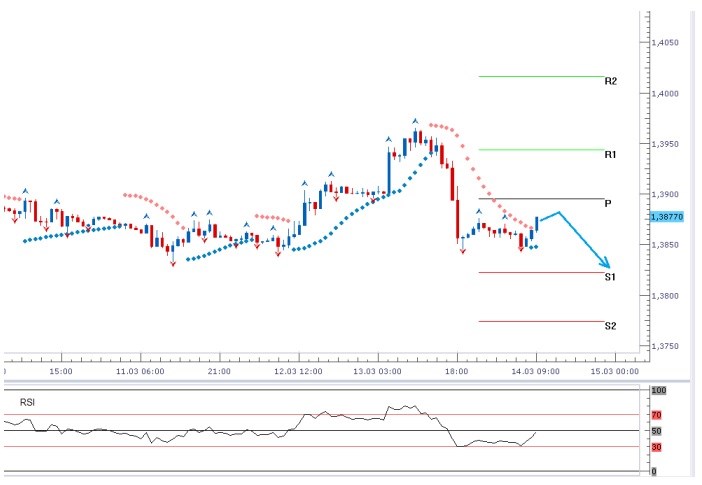
Task: Select the R1 resistance level label
Action: [x=610, y=155]
